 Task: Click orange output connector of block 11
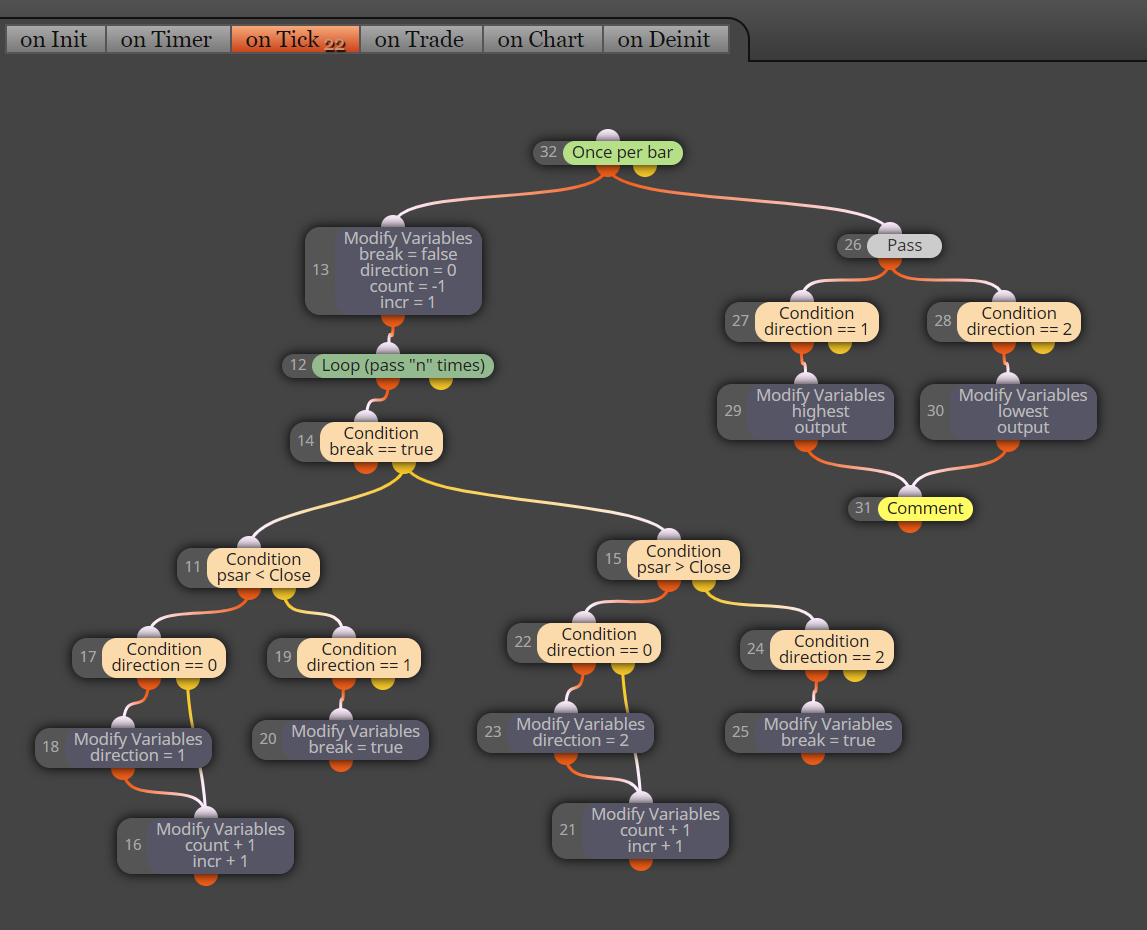pos(249,592)
